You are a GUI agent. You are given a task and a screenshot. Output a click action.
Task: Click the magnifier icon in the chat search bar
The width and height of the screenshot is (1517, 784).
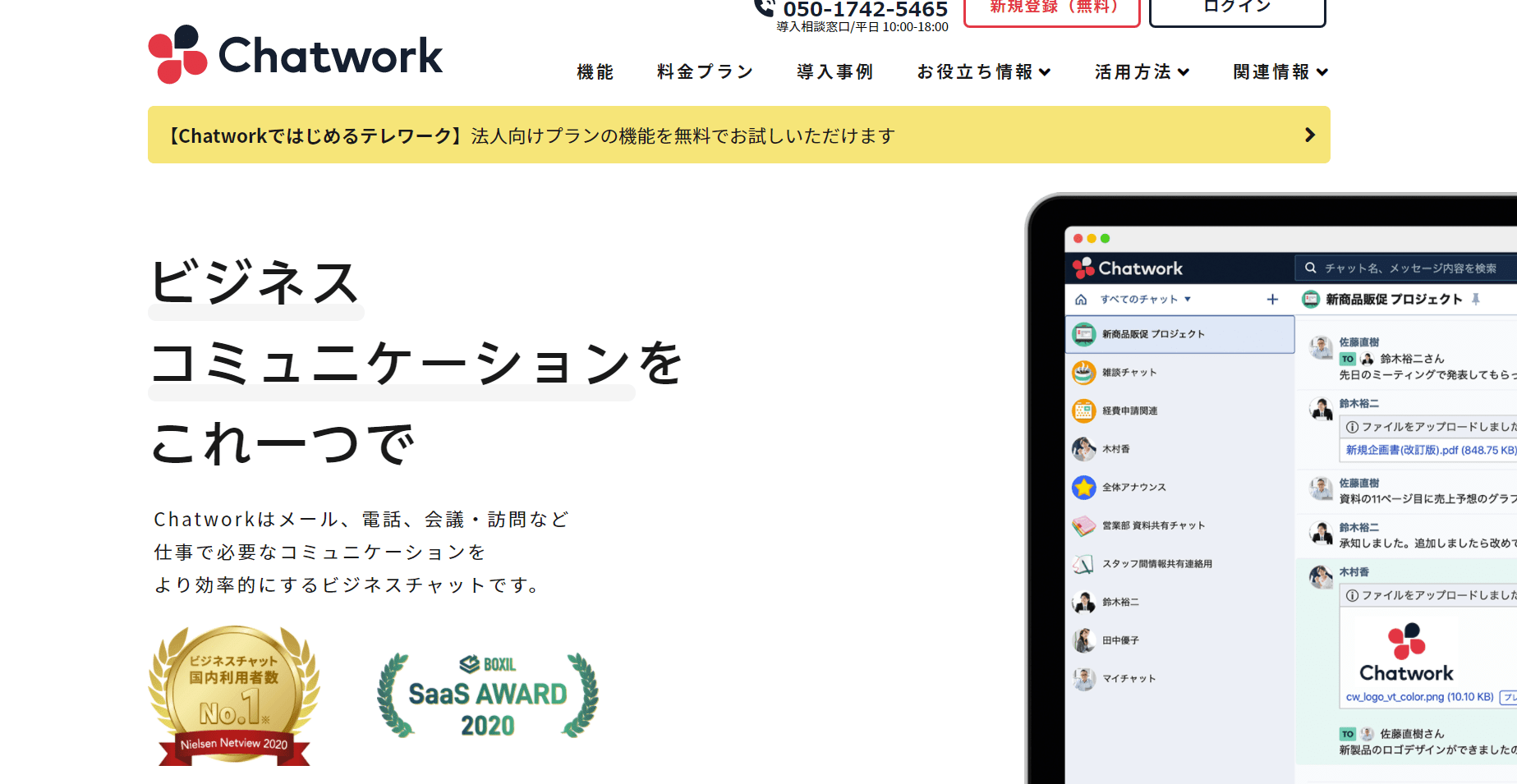pyautogui.click(x=1310, y=268)
